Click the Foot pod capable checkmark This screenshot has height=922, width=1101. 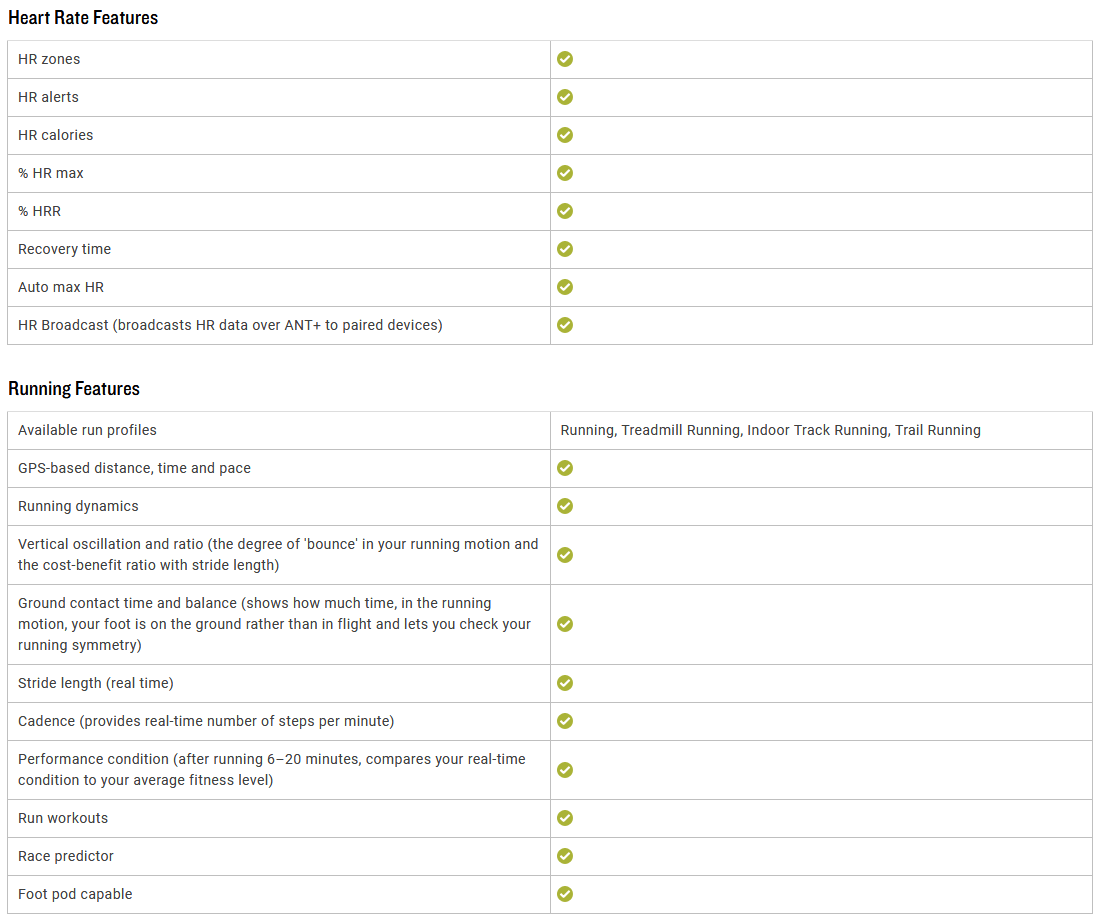[565, 893]
